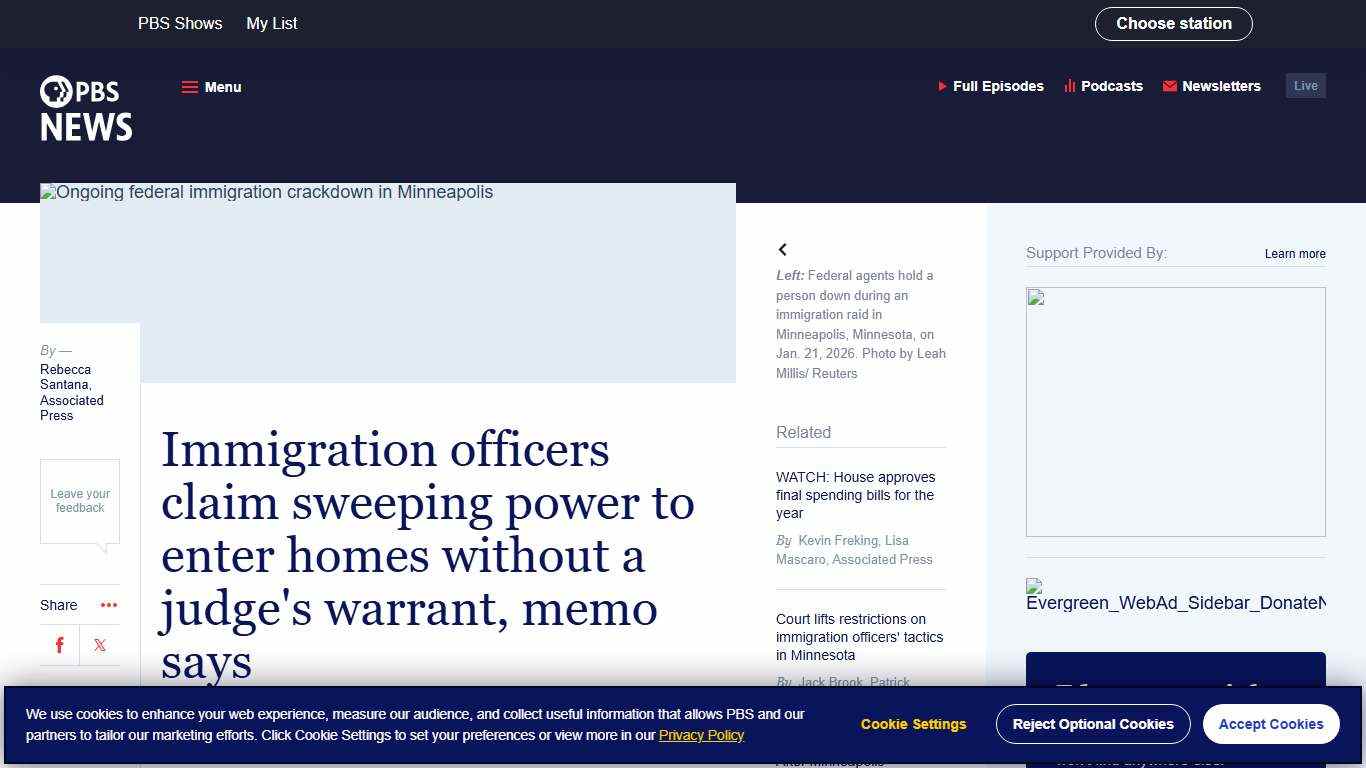The width and height of the screenshot is (1366, 768).
Task: Select PBS Shows in the top menu
Action: pos(180,23)
